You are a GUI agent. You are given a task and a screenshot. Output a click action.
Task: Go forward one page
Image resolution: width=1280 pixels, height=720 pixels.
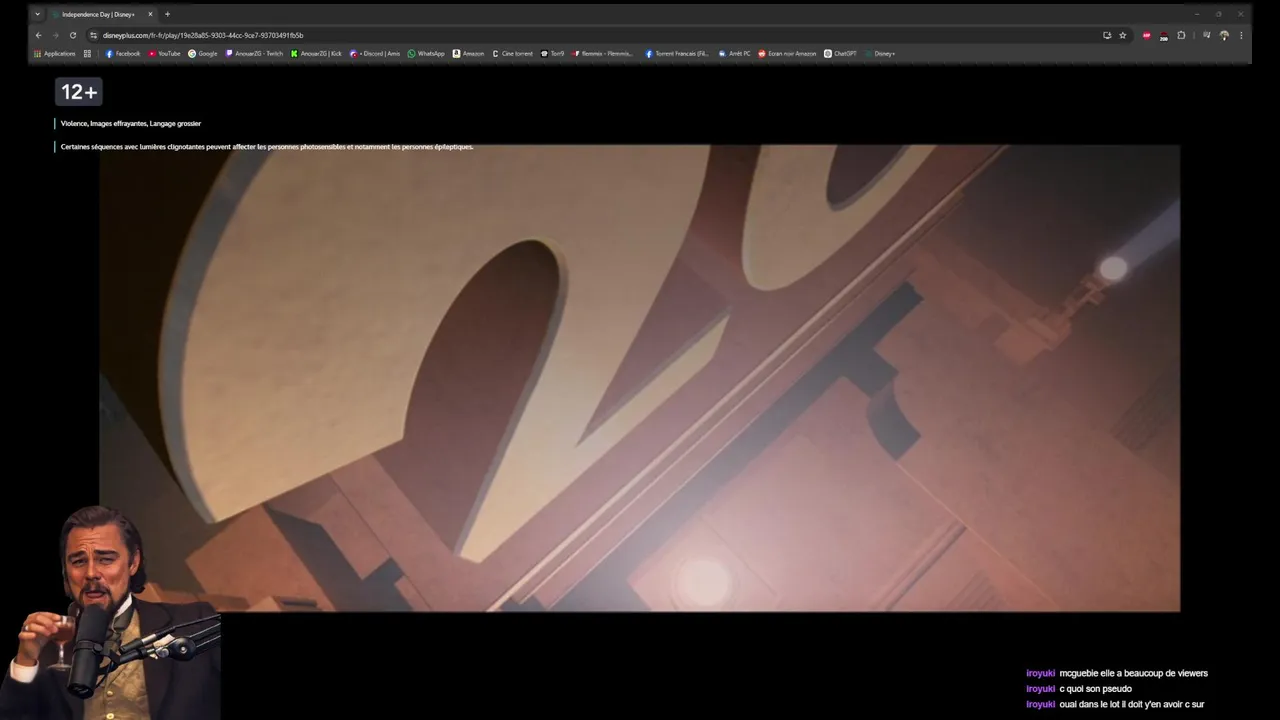[x=55, y=35]
